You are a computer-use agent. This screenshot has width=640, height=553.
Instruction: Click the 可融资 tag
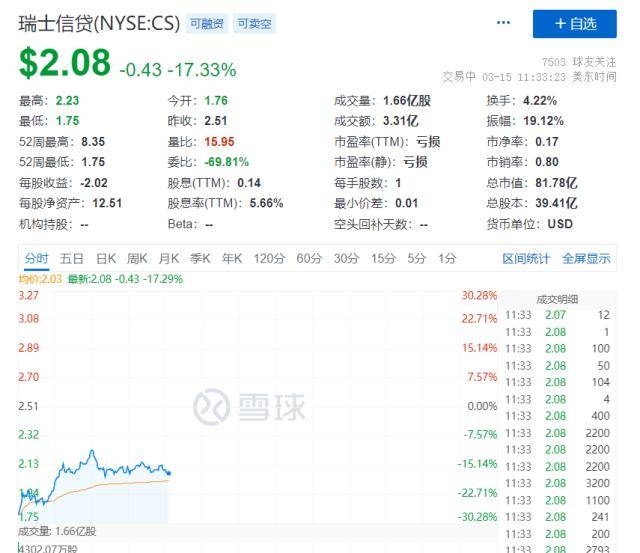[x=206, y=23]
